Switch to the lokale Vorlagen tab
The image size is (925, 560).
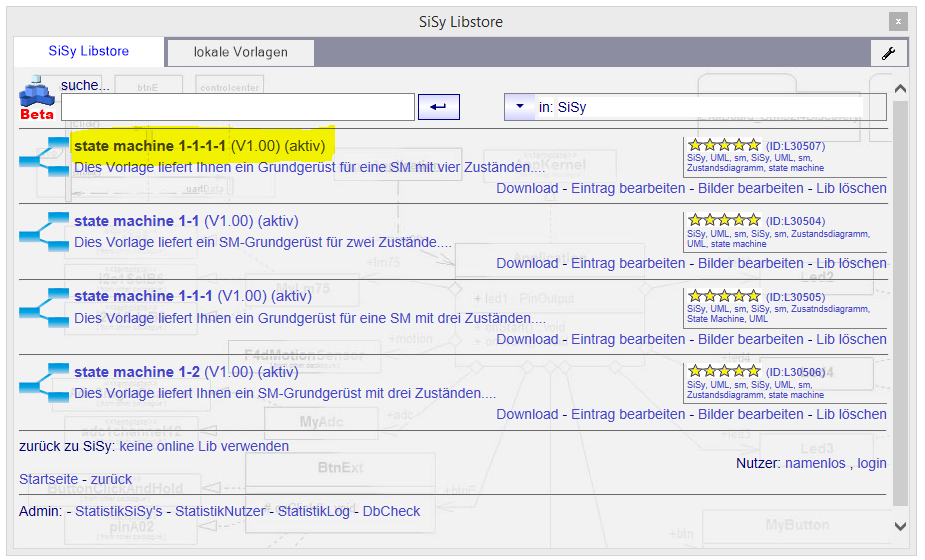[240, 52]
